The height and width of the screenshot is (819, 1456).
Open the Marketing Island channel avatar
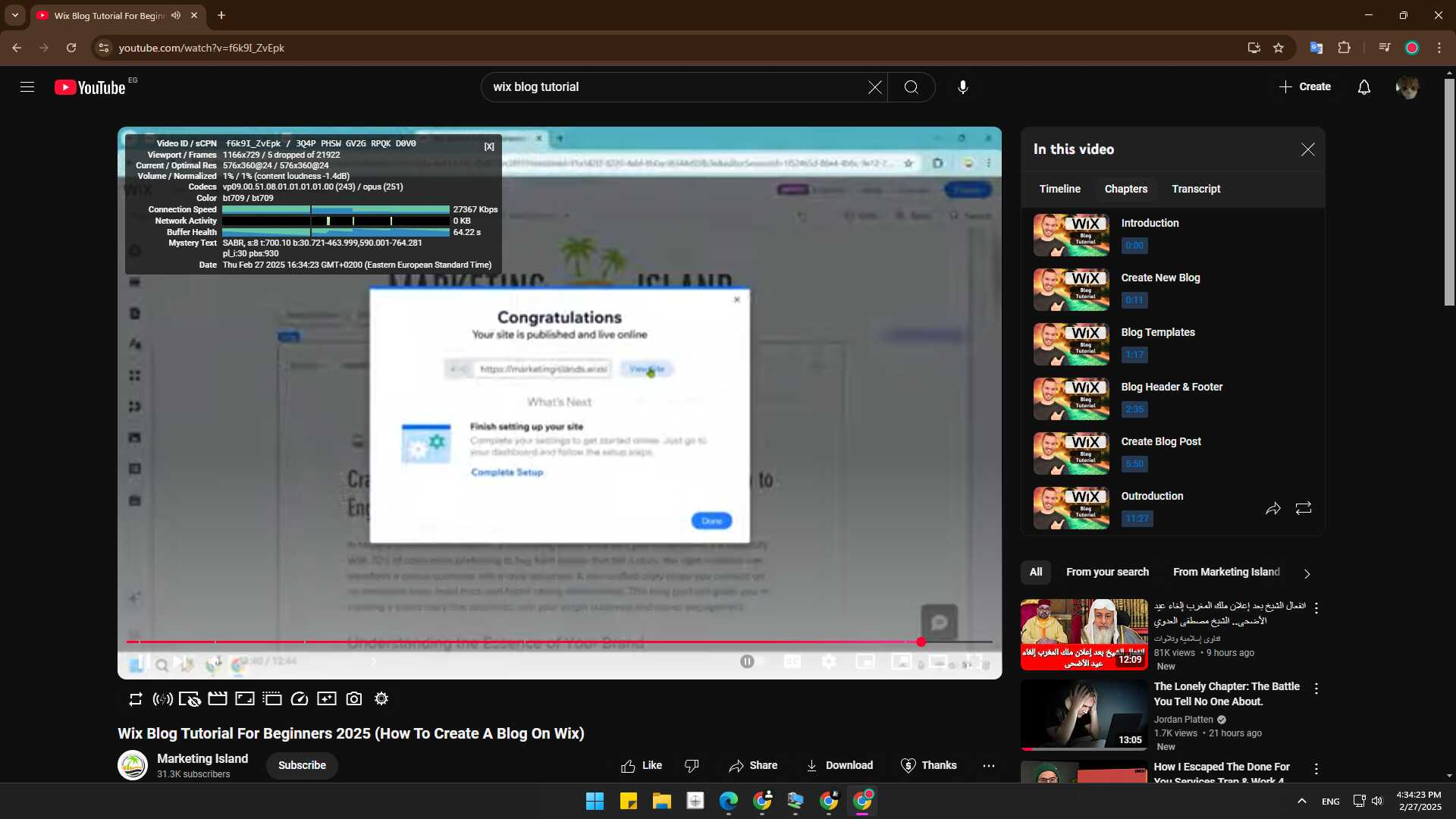(x=133, y=765)
